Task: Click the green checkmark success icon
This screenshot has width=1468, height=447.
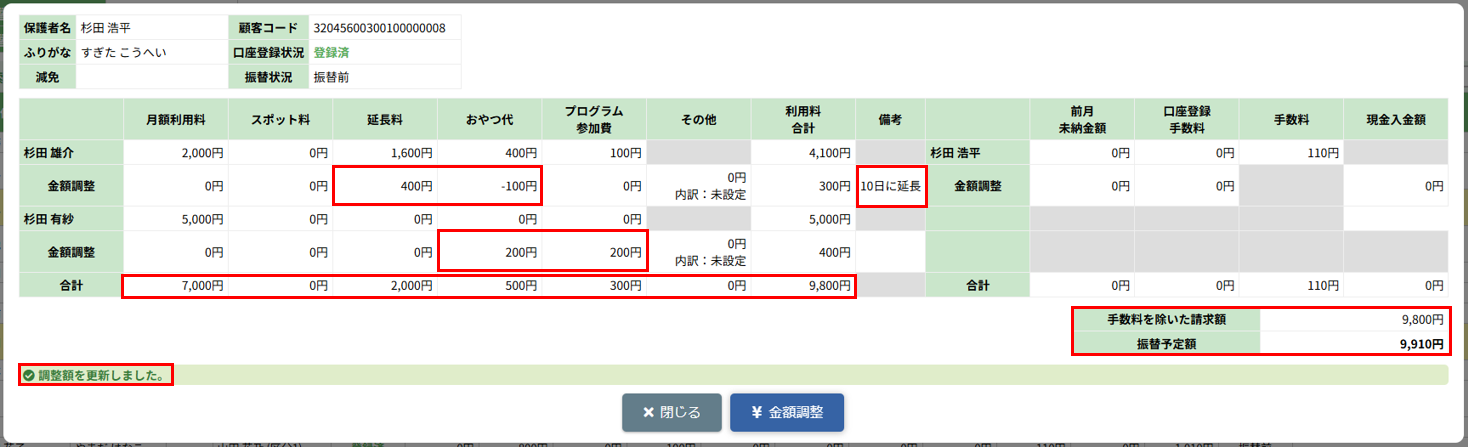Action: click(x=29, y=375)
